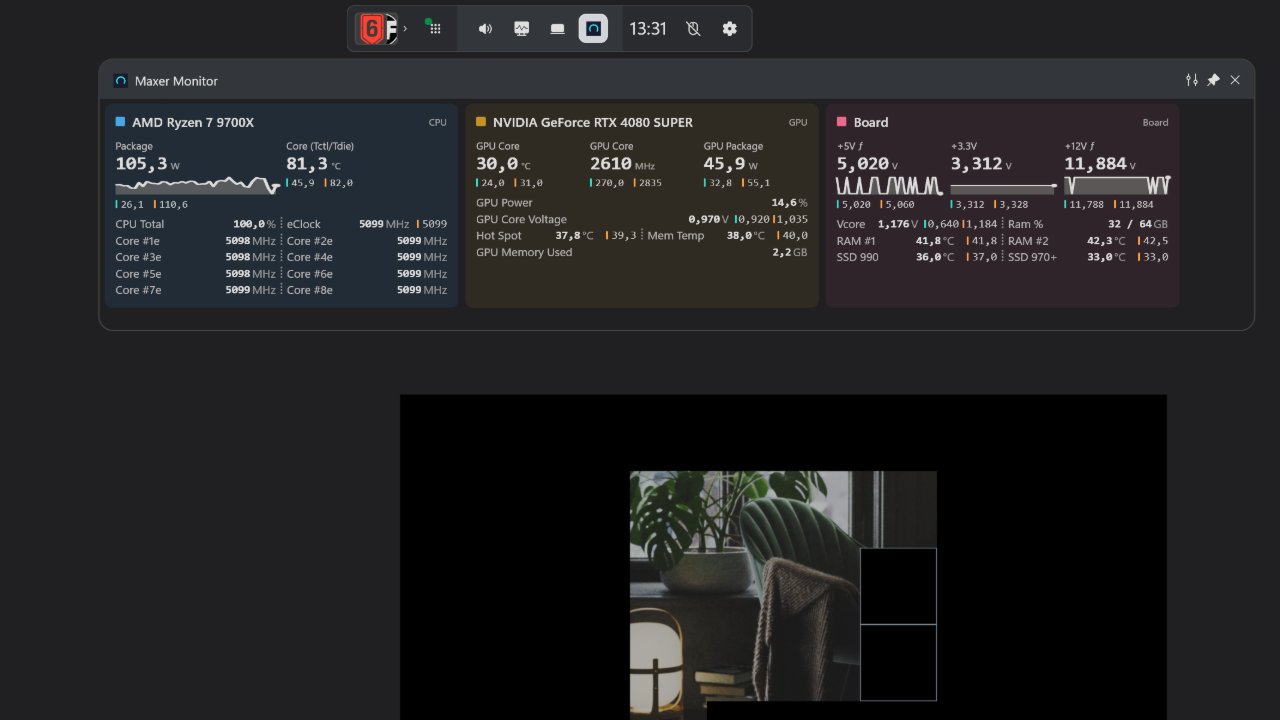Image resolution: width=1280 pixels, height=720 pixels.
Task: Toggle mouse click-through icon in Game Bar
Action: coord(693,29)
